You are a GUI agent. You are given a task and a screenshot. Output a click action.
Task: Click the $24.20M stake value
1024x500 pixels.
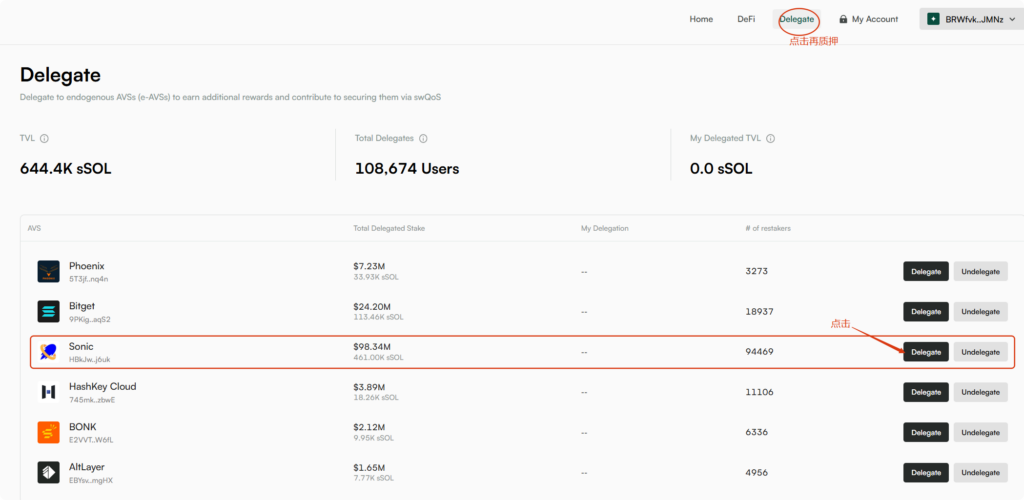tap(372, 306)
